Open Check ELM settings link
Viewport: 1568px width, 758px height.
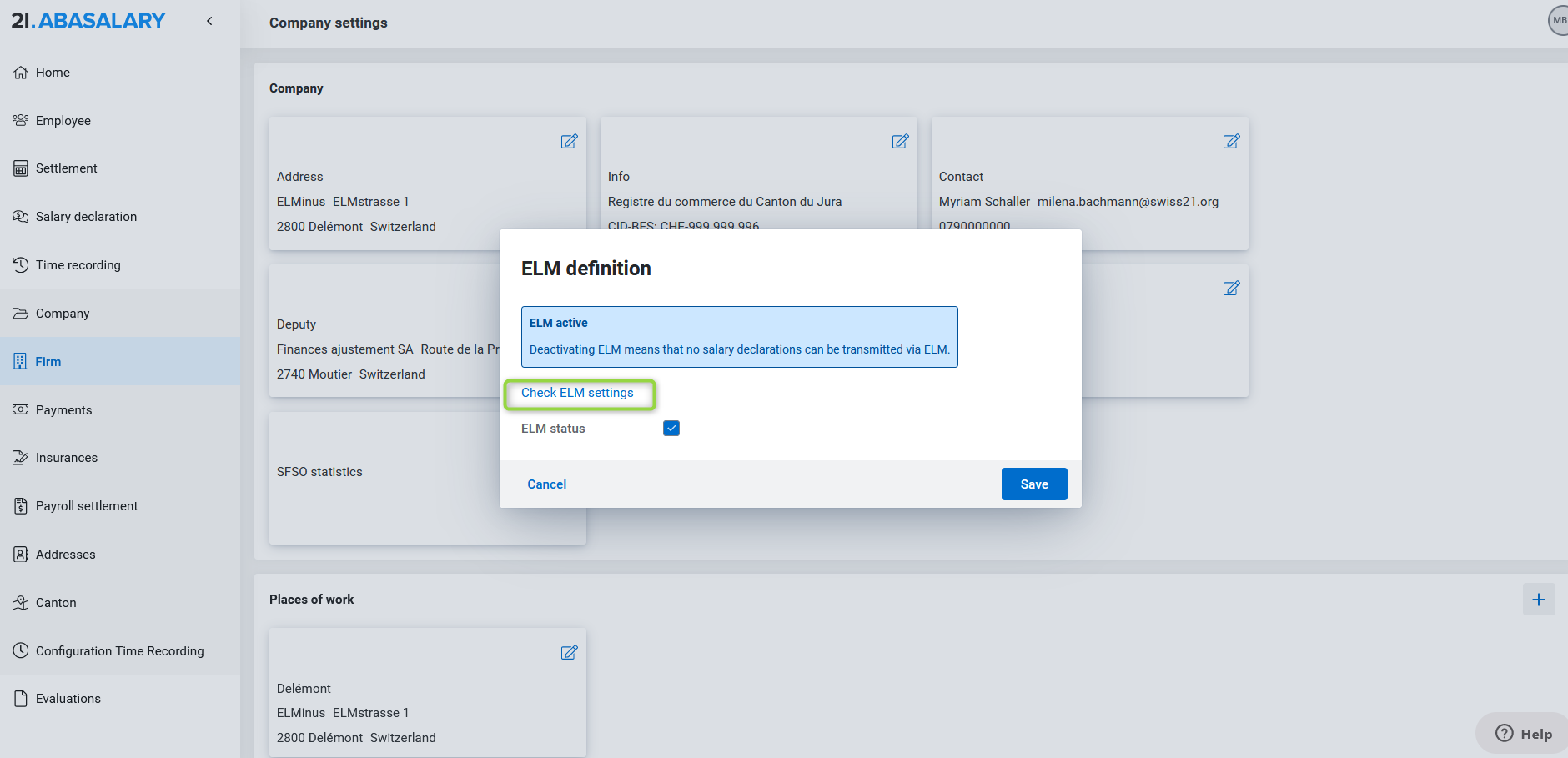(x=579, y=392)
